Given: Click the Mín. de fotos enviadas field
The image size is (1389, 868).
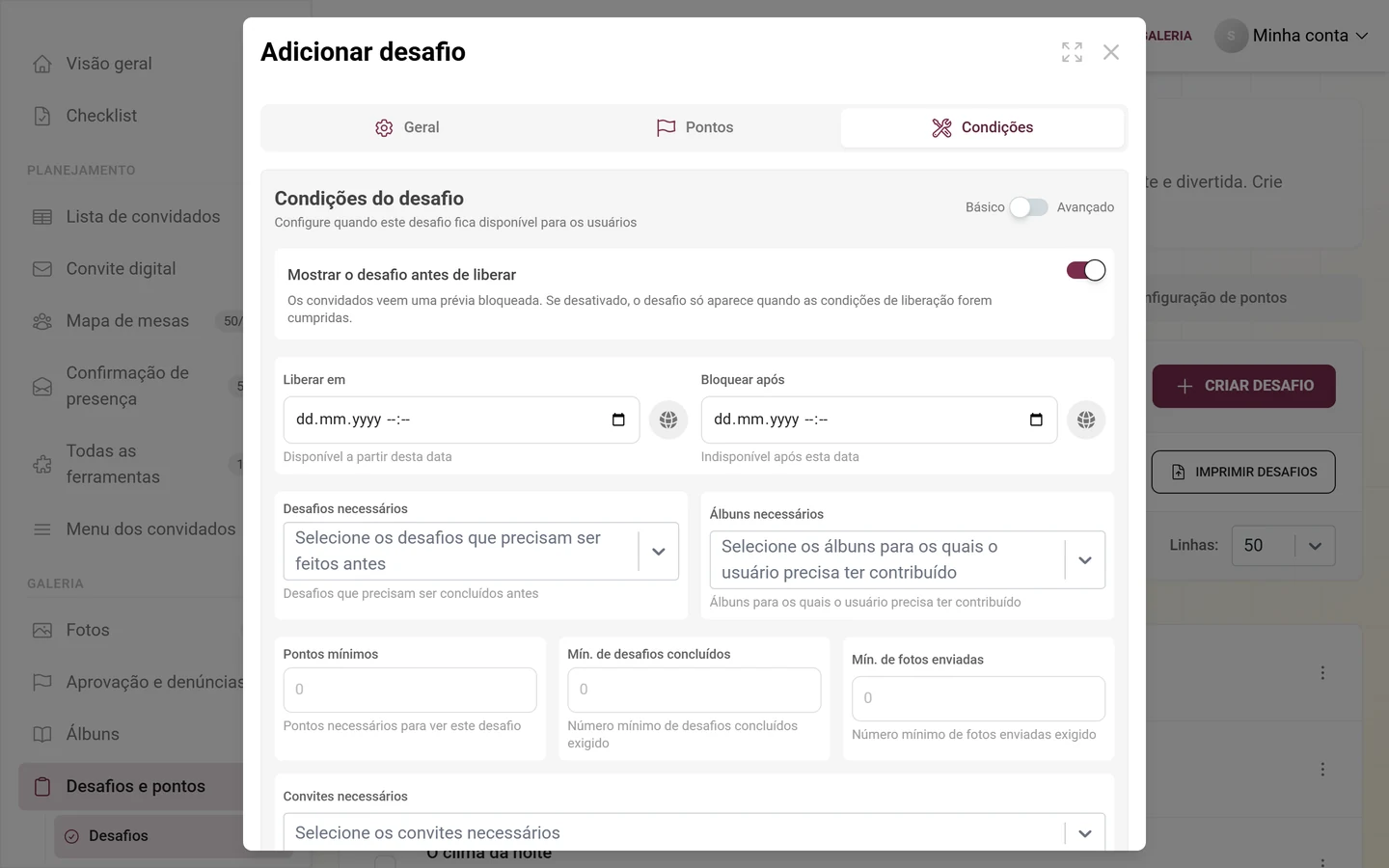Looking at the screenshot, I should click(978, 698).
